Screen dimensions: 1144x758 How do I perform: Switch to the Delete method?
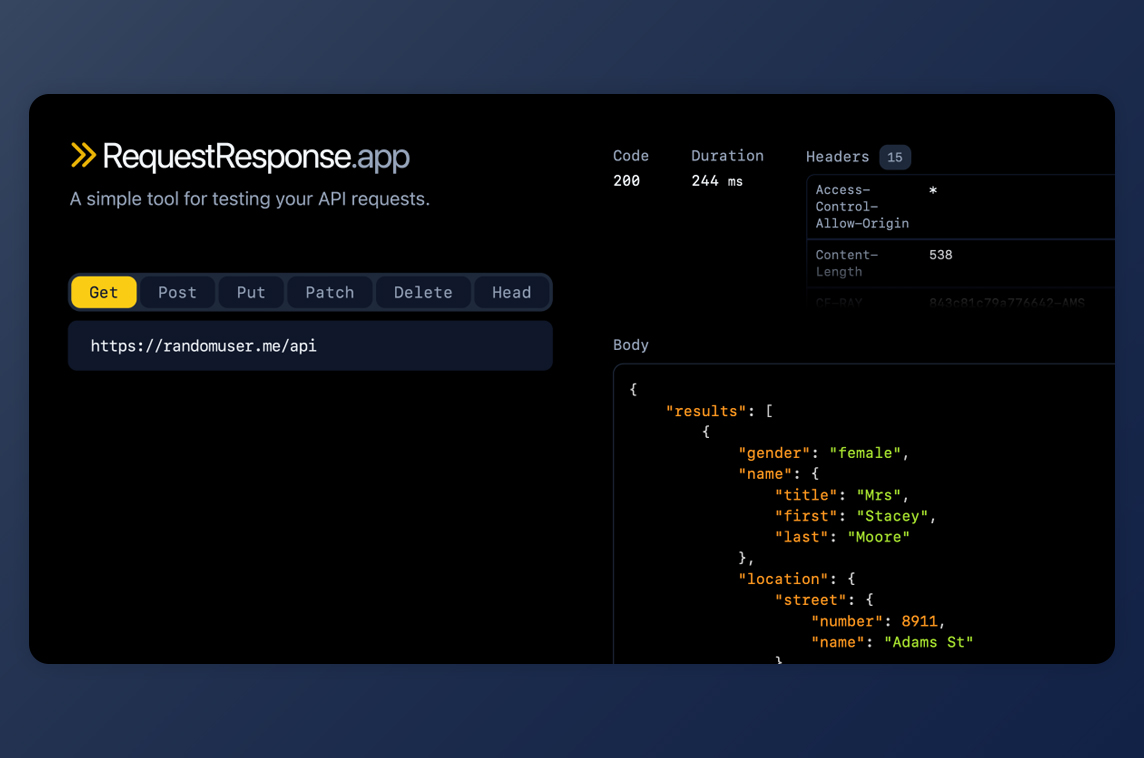pos(423,293)
